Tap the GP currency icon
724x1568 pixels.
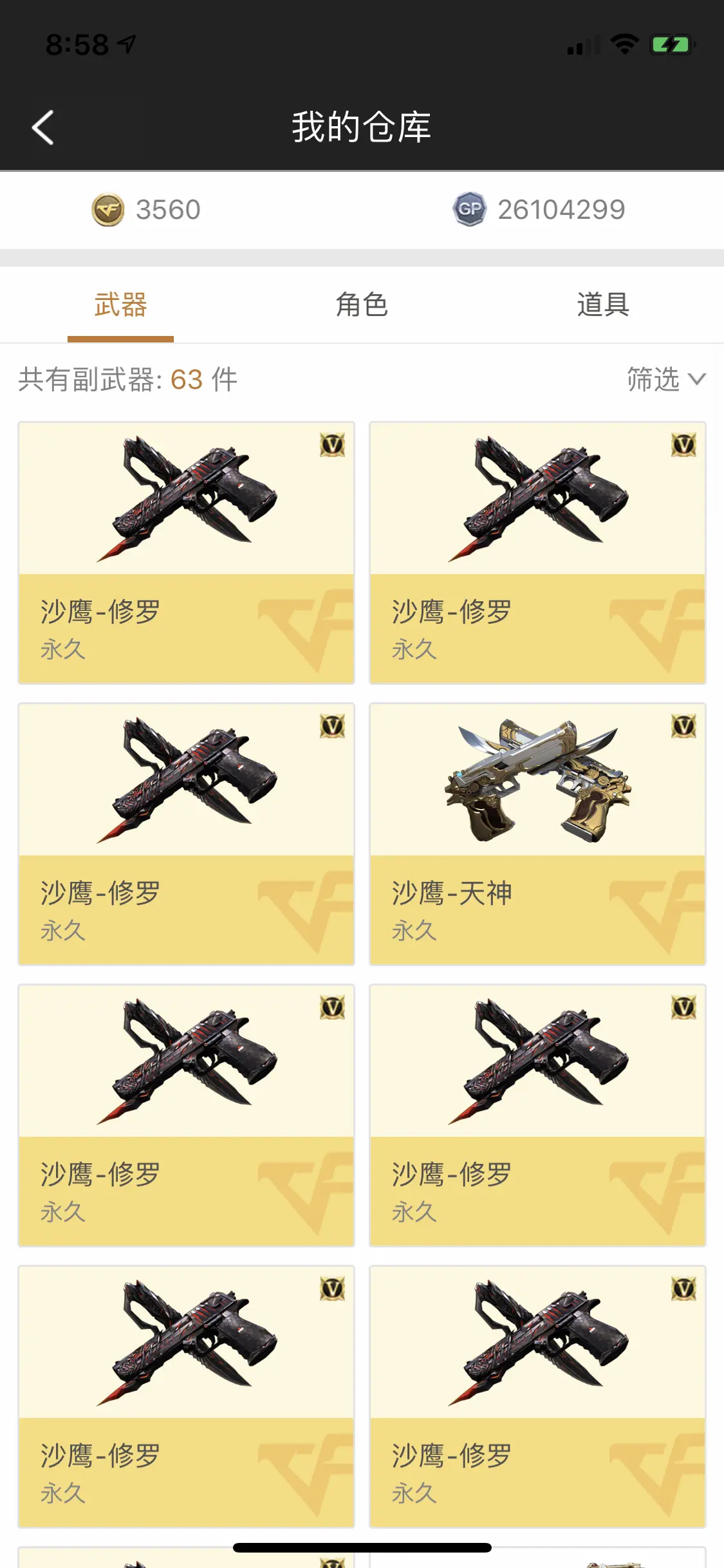coord(470,209)
